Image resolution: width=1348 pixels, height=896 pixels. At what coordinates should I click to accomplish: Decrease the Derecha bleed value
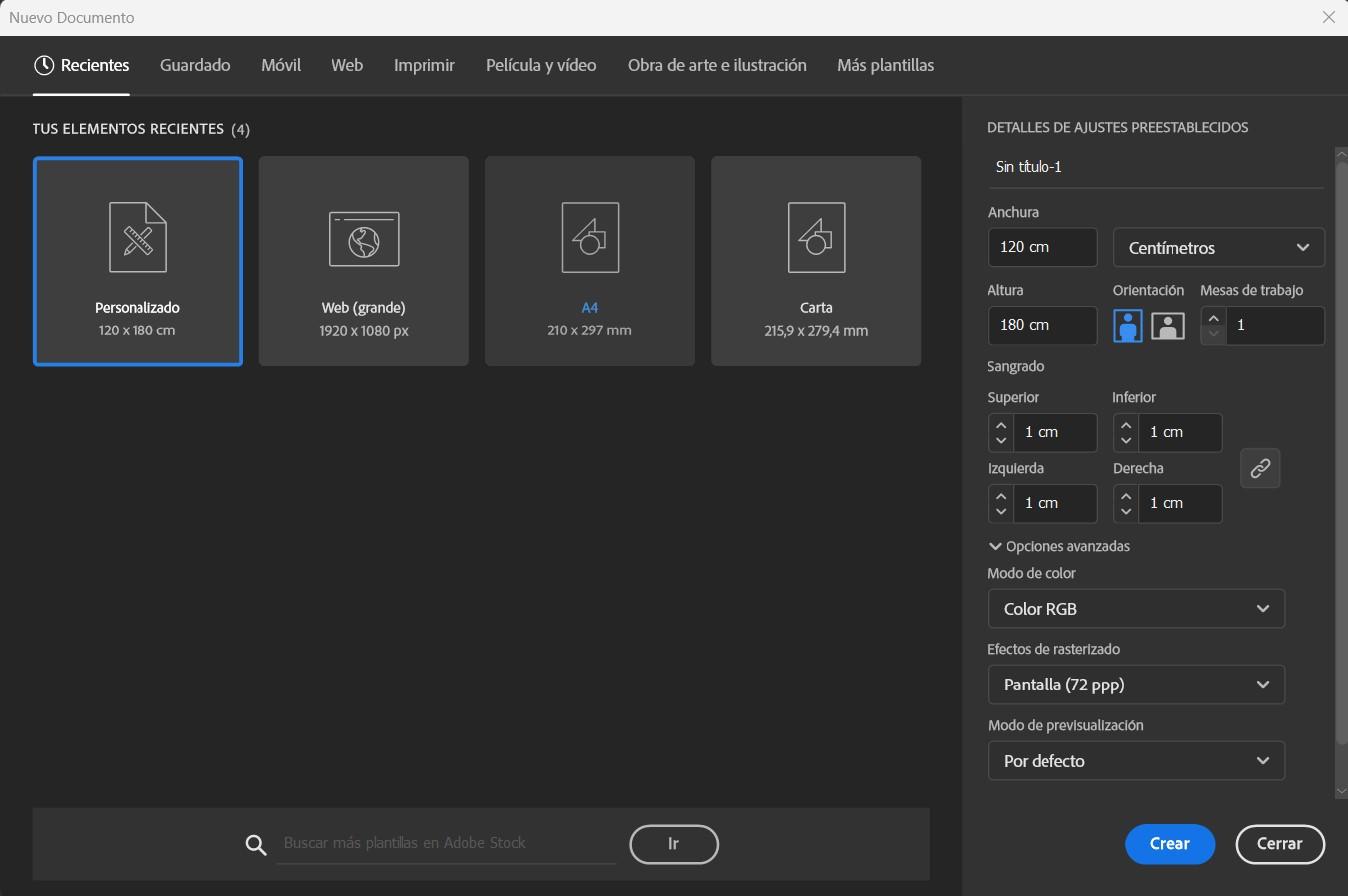1126,511
